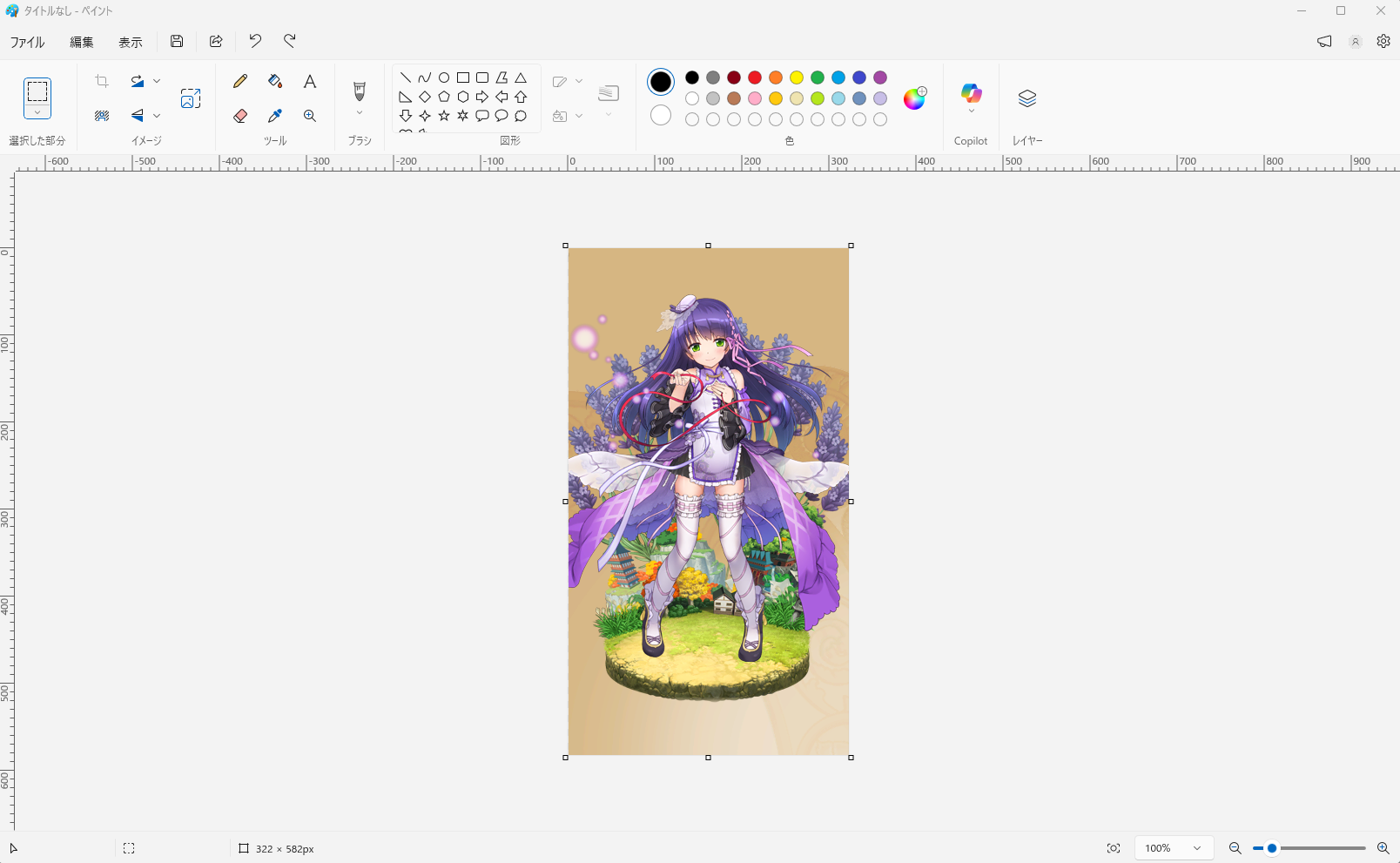Select the Eraser tool

240,116
